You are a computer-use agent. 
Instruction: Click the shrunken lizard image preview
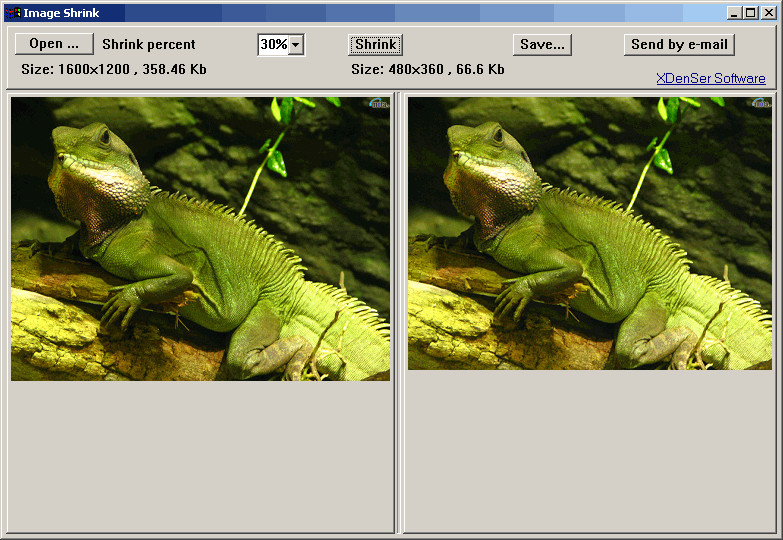tap(590, 233)
